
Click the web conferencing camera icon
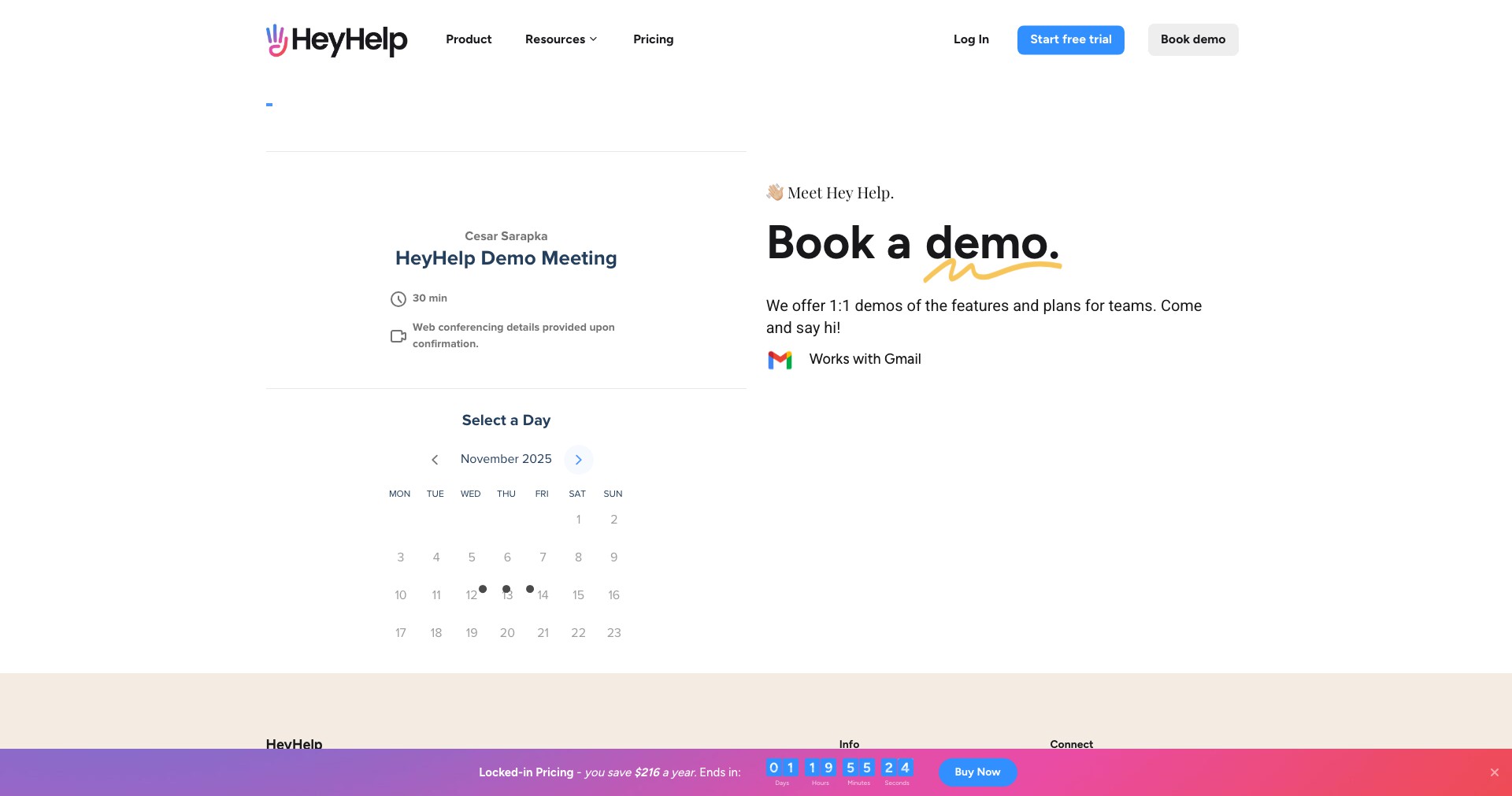tap(398, 336)
